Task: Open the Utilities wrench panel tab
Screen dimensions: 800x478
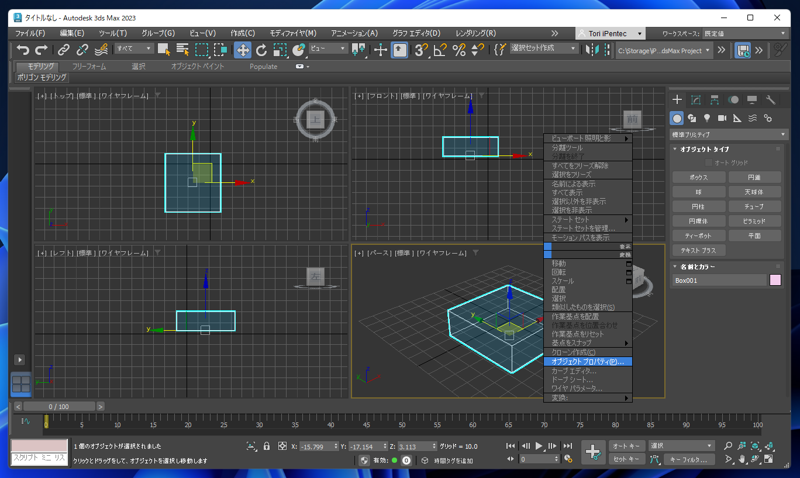Action: click(x=770, y=99)
